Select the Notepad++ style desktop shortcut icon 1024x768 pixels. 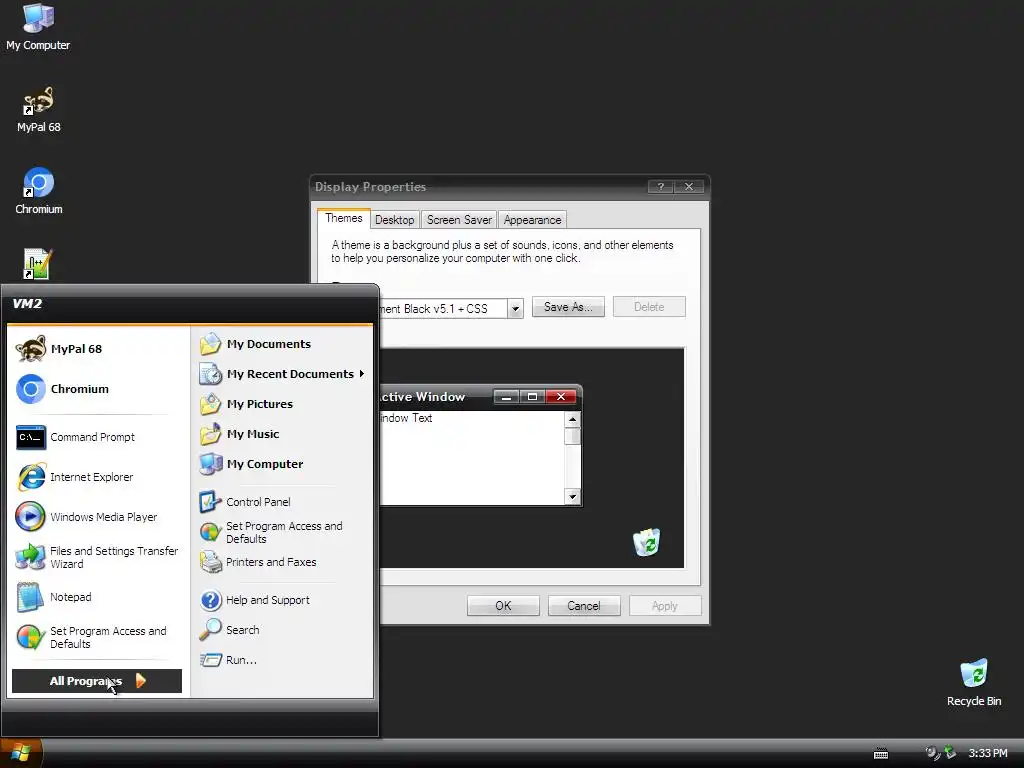click(37, 264)
